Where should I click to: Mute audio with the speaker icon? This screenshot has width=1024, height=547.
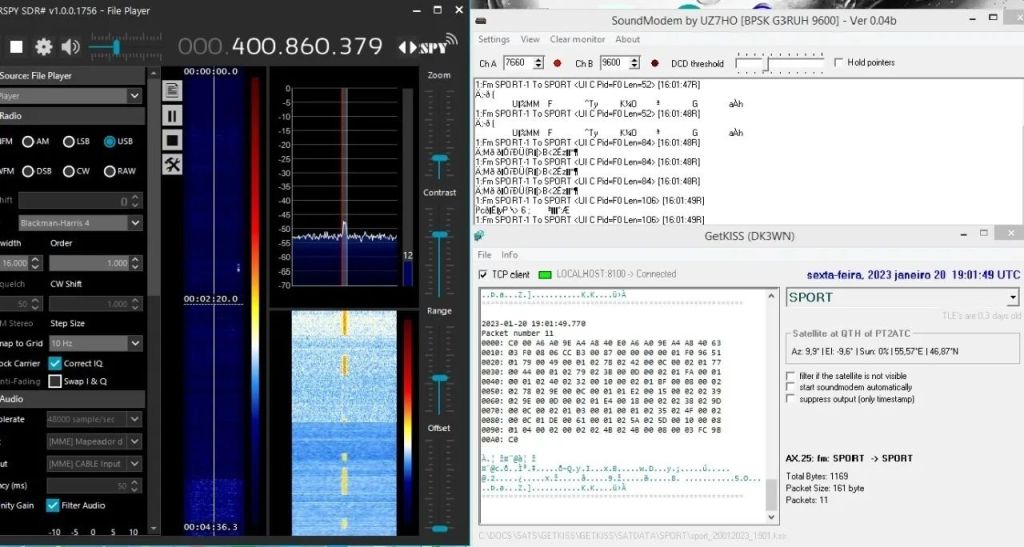pyautogui.click(x=70, y=47)
